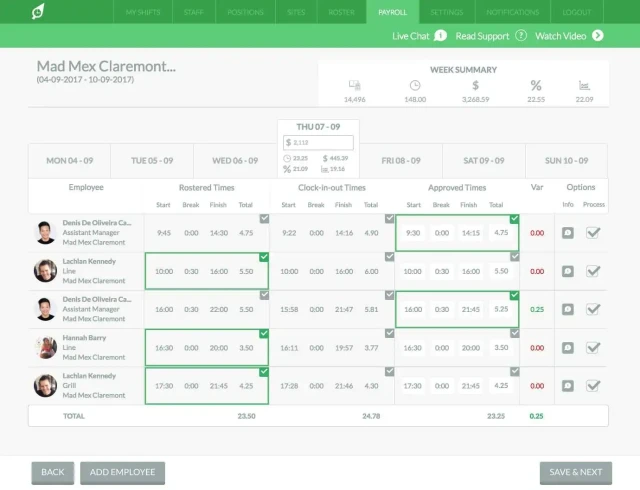This screenshot has width=640, height=490.
Task: Select the TUE 05 - 09 day tab
Action: point(152,160)
